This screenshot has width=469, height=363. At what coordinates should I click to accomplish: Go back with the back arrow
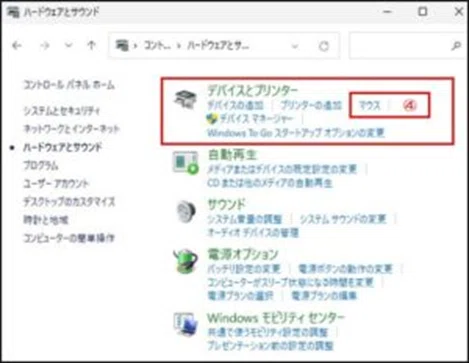point(17,45)
